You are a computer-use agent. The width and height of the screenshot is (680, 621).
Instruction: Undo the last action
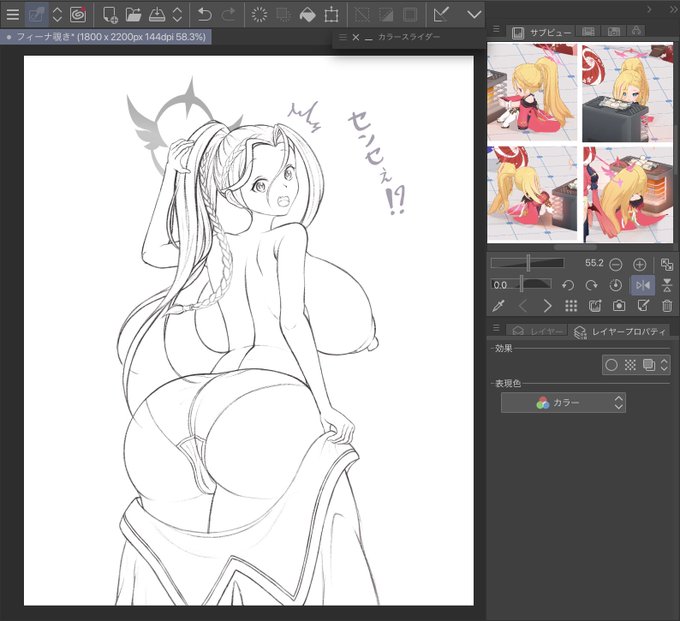pos(204,15)
